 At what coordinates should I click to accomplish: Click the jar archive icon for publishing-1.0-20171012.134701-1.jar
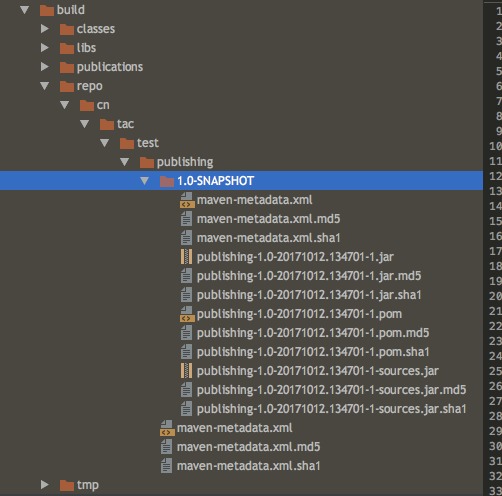pos(186,257)
